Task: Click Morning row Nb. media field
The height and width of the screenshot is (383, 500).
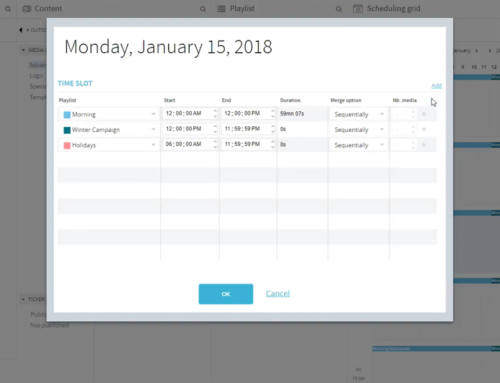Action: [403, 114]
